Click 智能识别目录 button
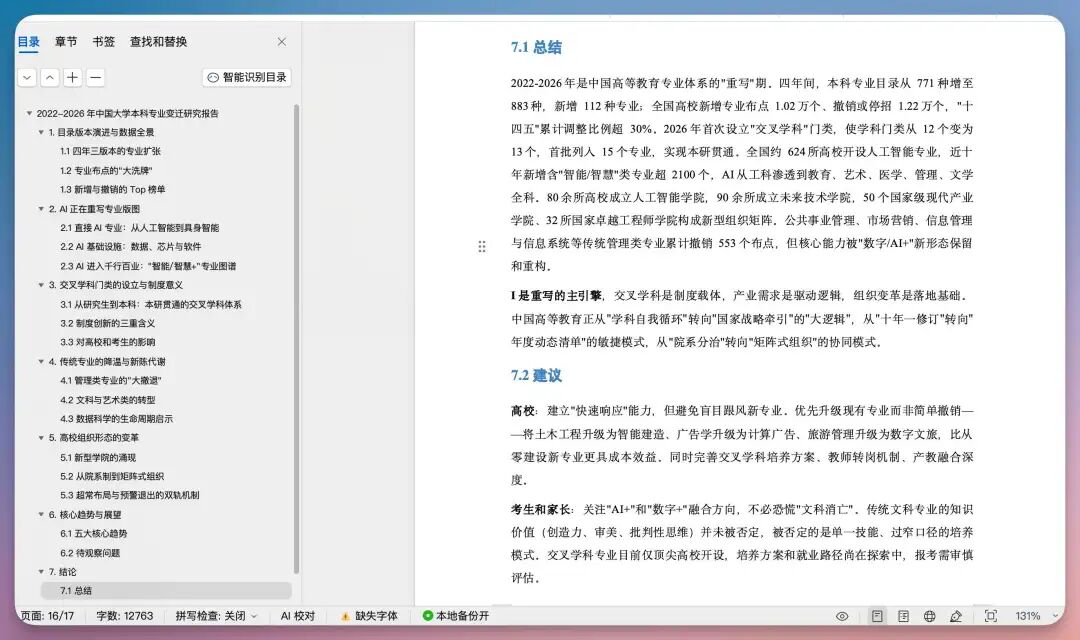1080x640 pixels. (247, 77)
